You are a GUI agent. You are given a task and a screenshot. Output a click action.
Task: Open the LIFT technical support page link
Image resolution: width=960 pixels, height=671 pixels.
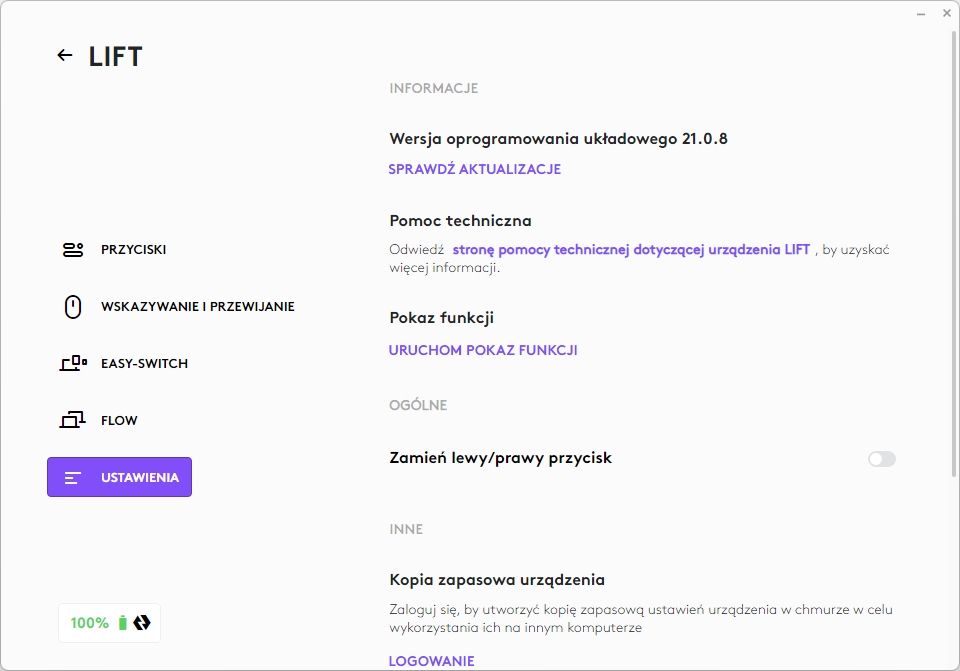point(631,249)
